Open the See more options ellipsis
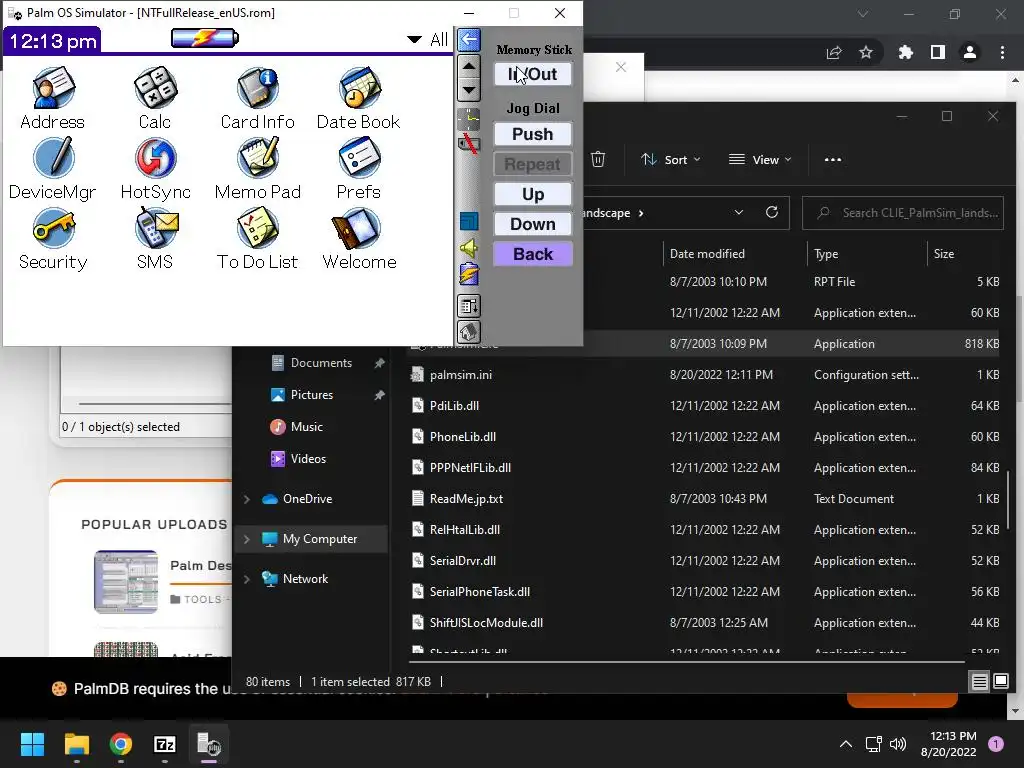 [833, 159]
